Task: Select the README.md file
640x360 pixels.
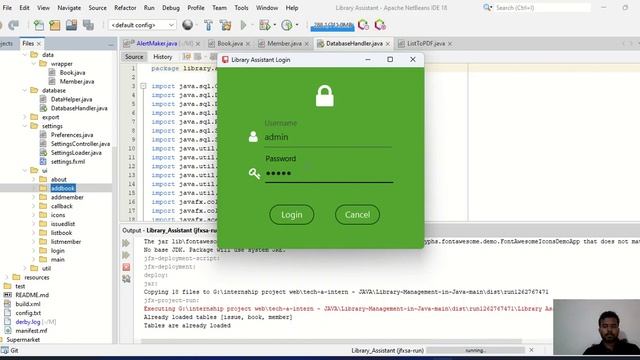Action: pyautogui.click(x=32, y=295)
